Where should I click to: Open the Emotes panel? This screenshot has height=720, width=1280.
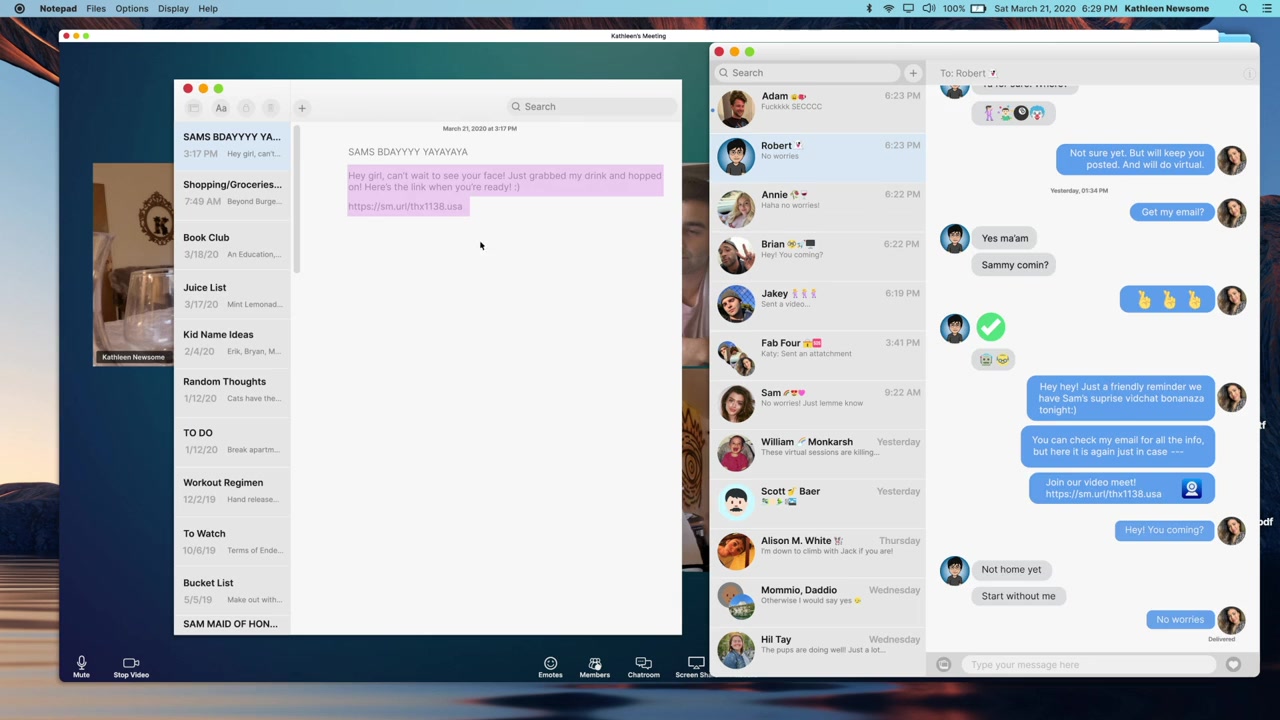tap(550, 666)
